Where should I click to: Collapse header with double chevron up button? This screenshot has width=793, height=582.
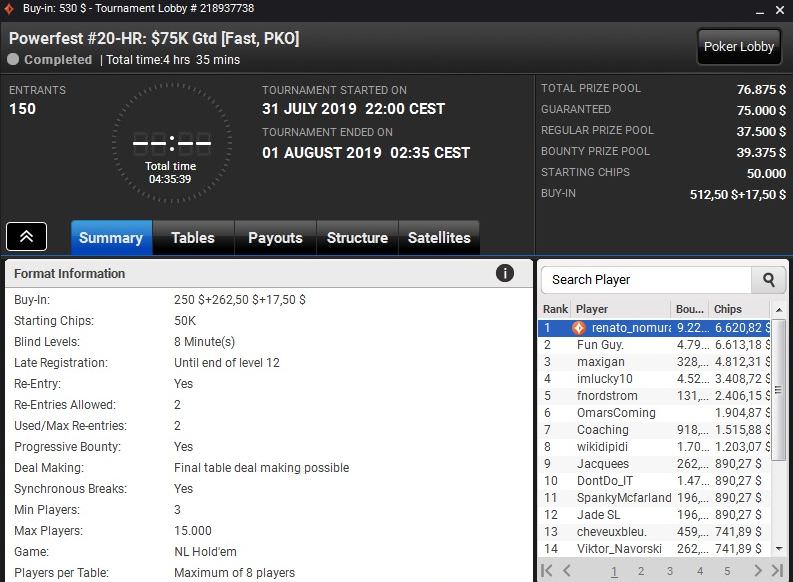26,236
